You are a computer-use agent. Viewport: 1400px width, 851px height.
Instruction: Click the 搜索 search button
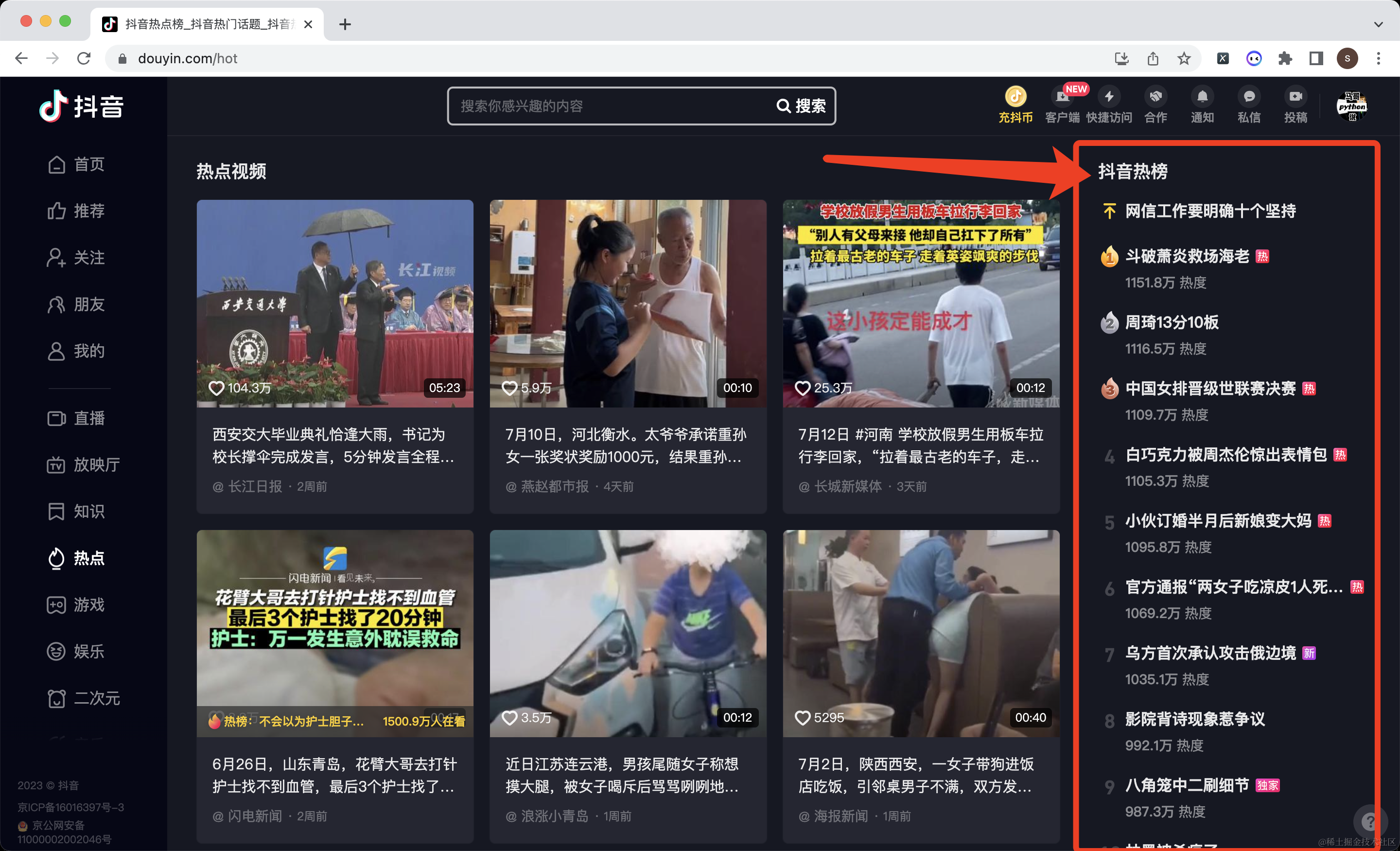(x=801, y=106)
